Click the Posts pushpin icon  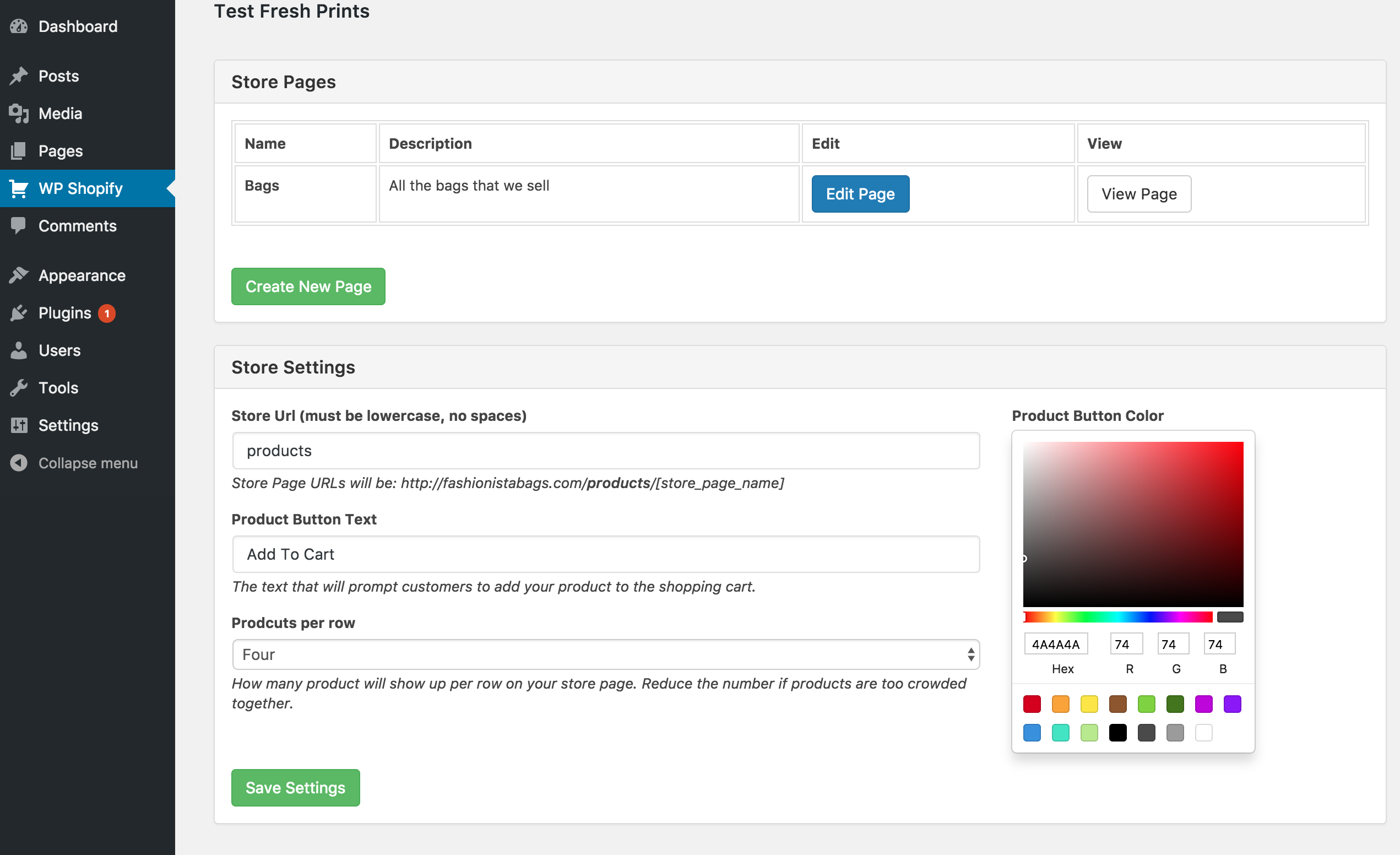pos(19,75)
